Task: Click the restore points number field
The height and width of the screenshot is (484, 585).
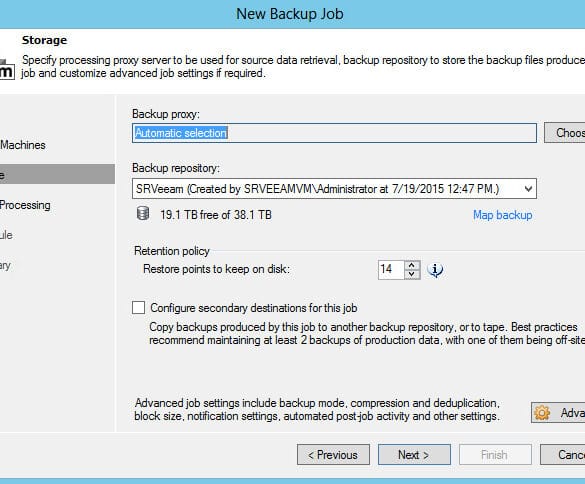Action: (391, 269)
